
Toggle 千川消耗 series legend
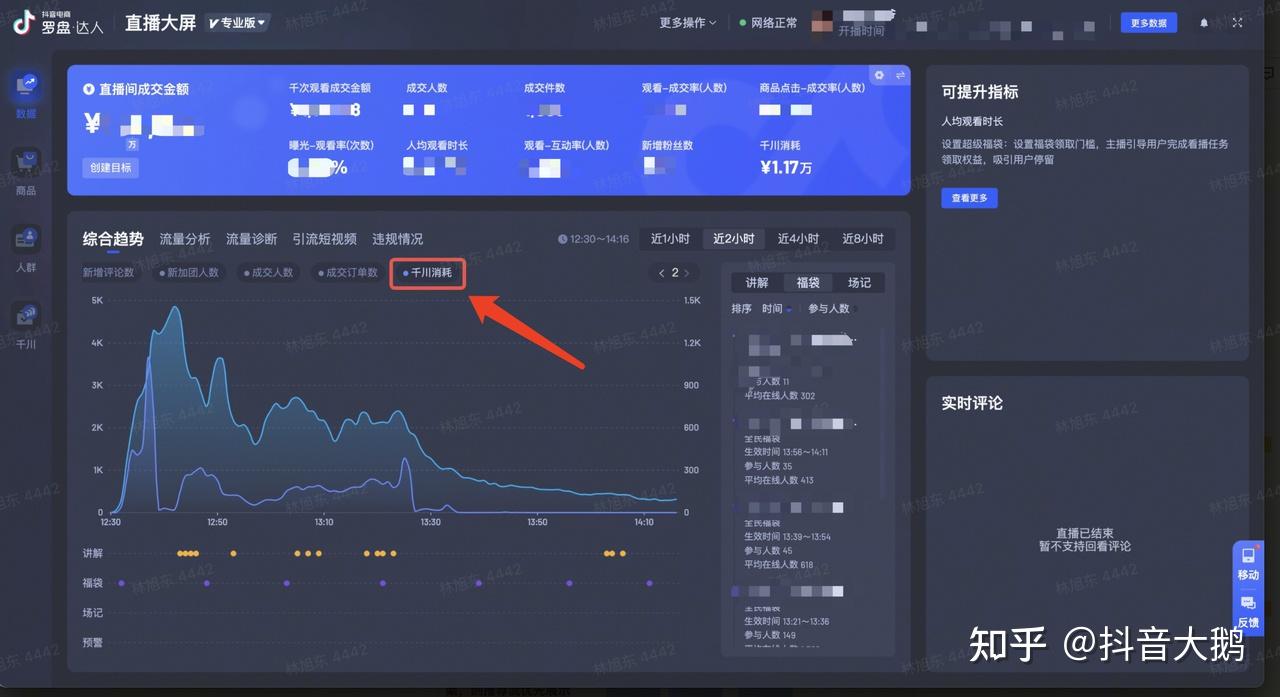click(427, 272)
